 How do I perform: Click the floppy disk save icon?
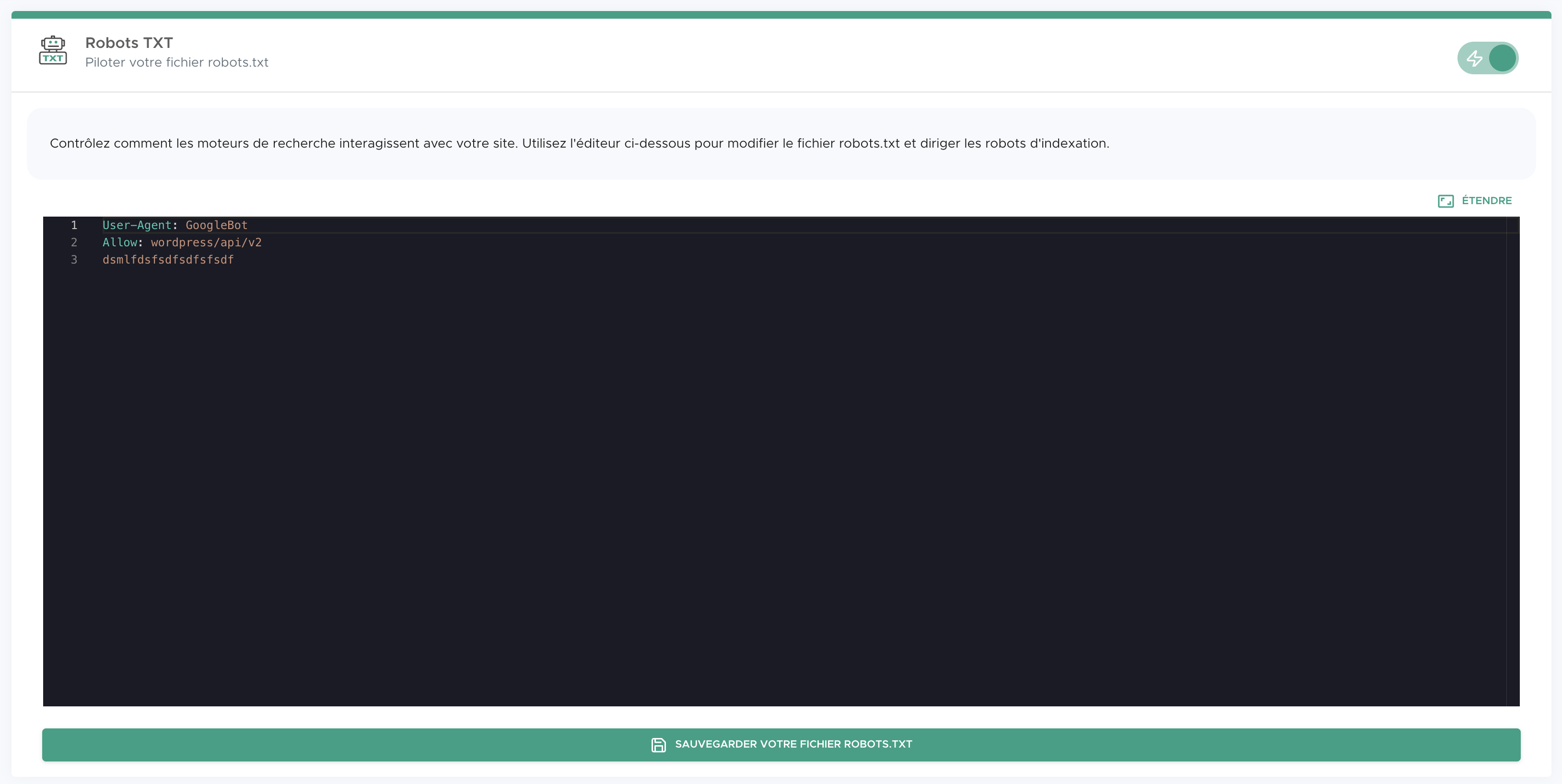tap(658, 745)
